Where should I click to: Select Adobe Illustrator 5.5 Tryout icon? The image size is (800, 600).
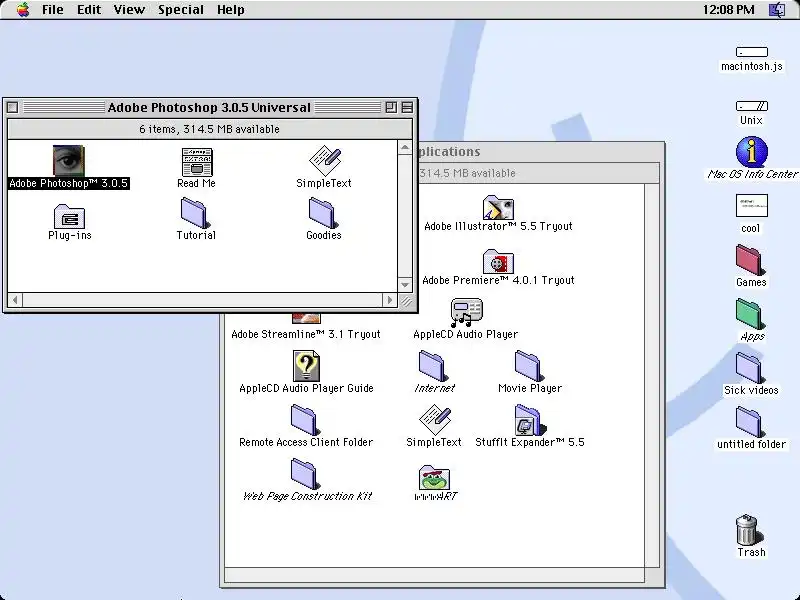tap(498, 207)
